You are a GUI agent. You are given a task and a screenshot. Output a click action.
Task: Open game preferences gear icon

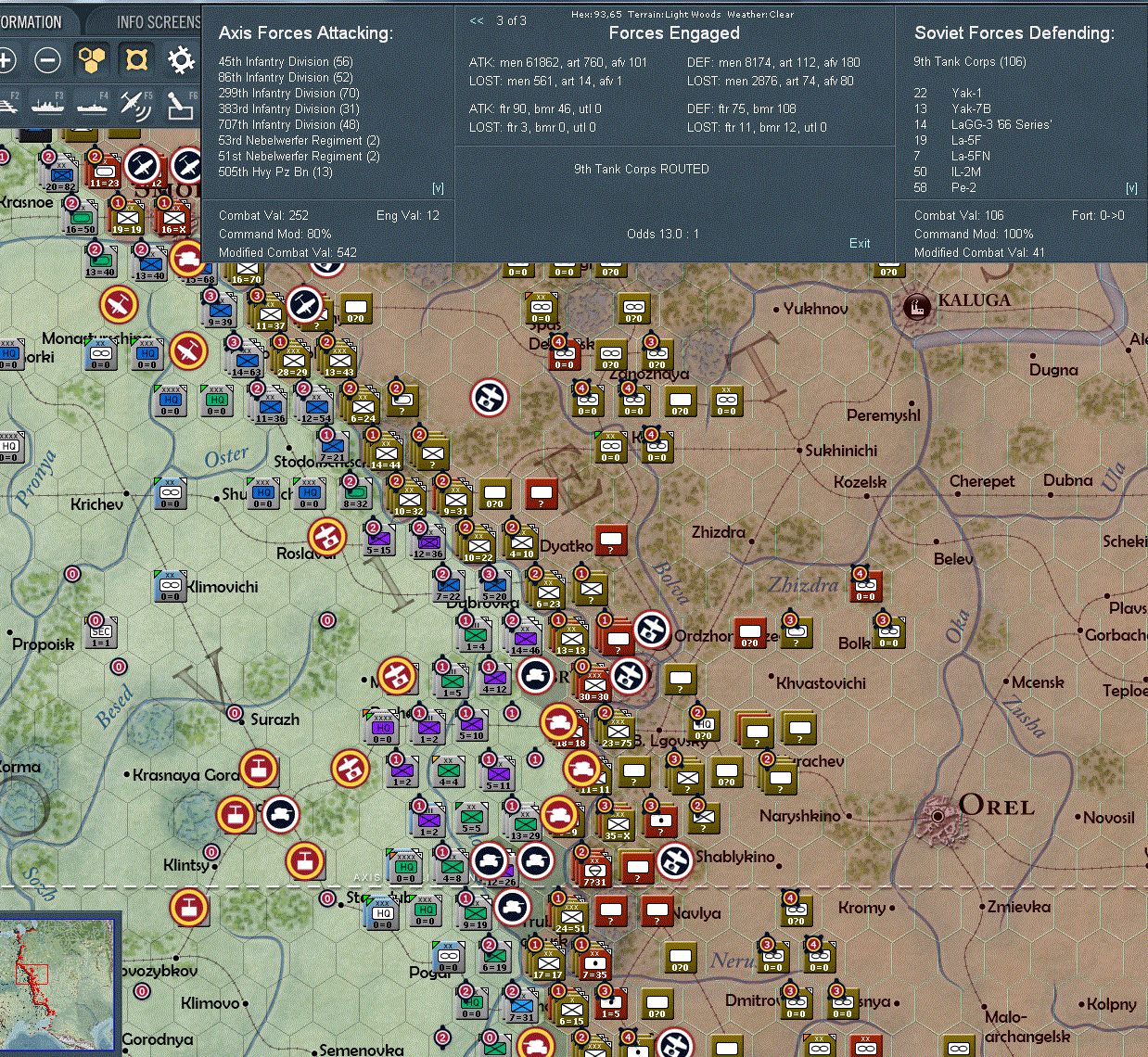[181, 60]
